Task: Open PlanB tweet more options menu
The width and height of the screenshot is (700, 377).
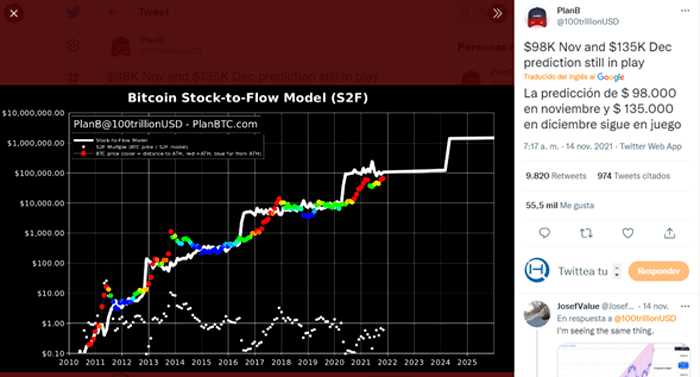Action: 685,11
